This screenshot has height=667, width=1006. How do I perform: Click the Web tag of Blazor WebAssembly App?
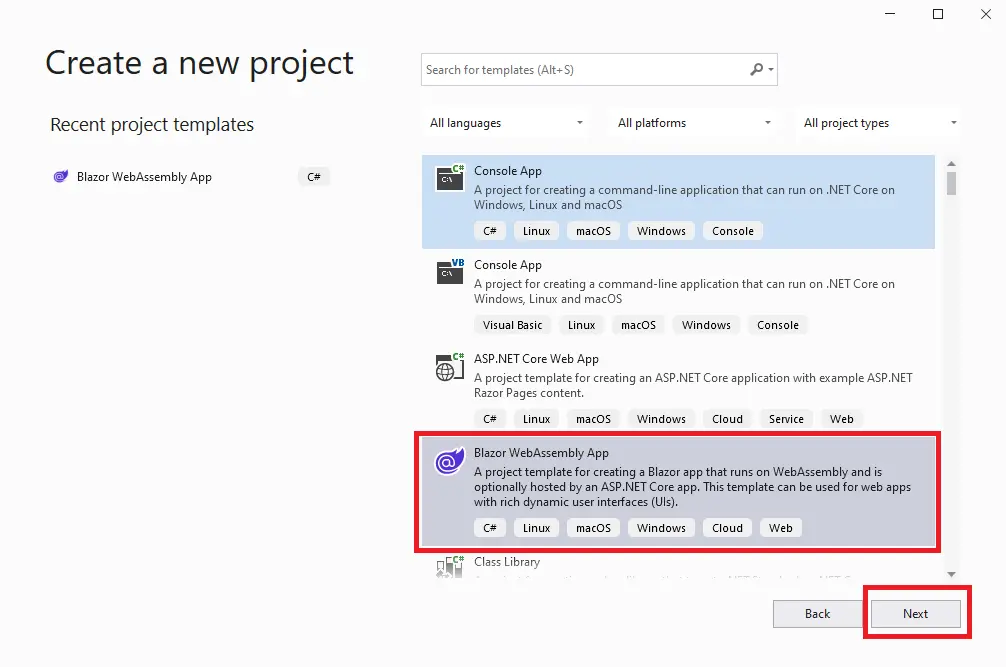coord(780,528)
